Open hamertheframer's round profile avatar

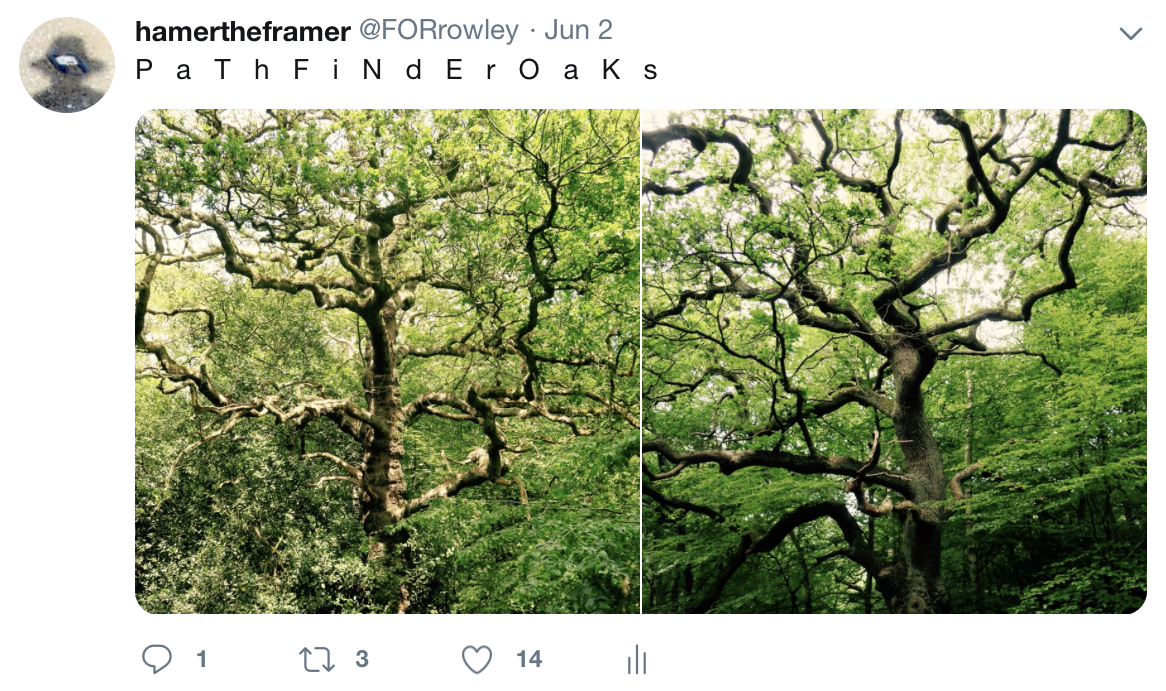pos(67,65)
